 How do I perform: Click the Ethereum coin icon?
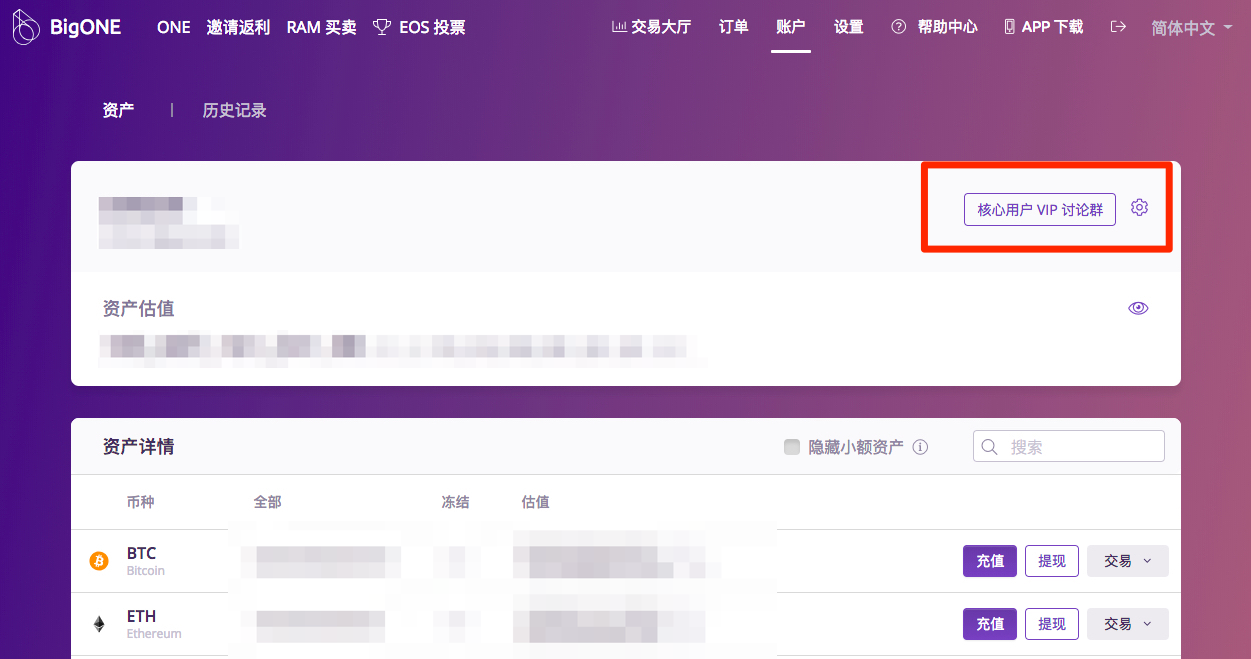click(99, 624)
